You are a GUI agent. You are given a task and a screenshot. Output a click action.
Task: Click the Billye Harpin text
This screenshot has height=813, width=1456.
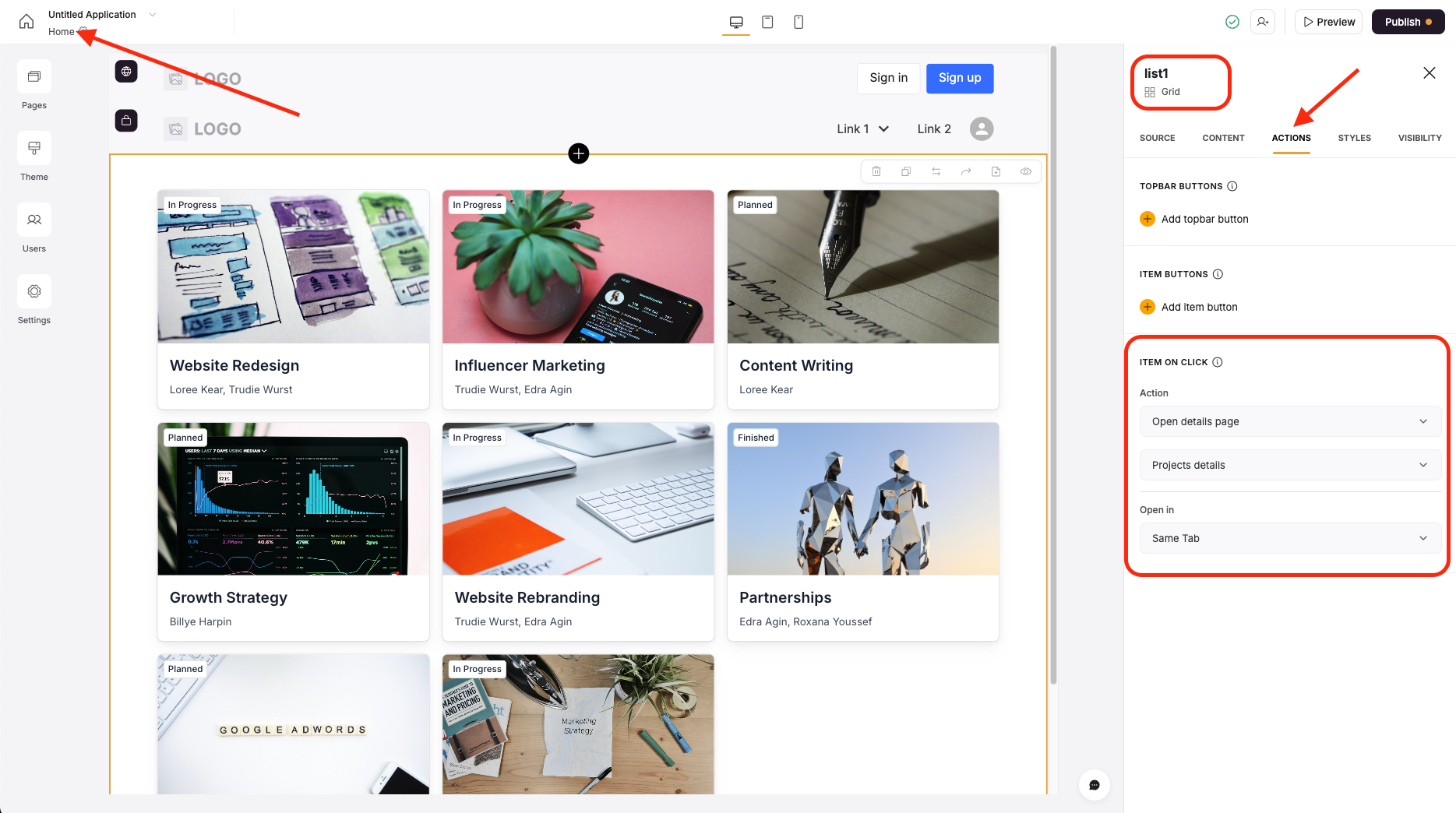[200, 621]
